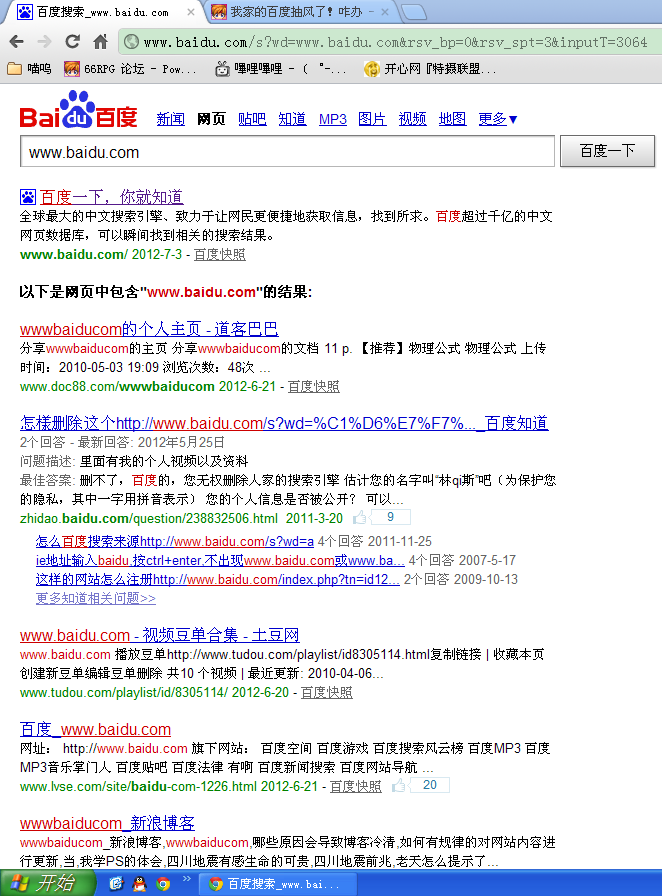Click the browser forward arrow
Viewport: 662px width, 896px height.
[44, 42]
